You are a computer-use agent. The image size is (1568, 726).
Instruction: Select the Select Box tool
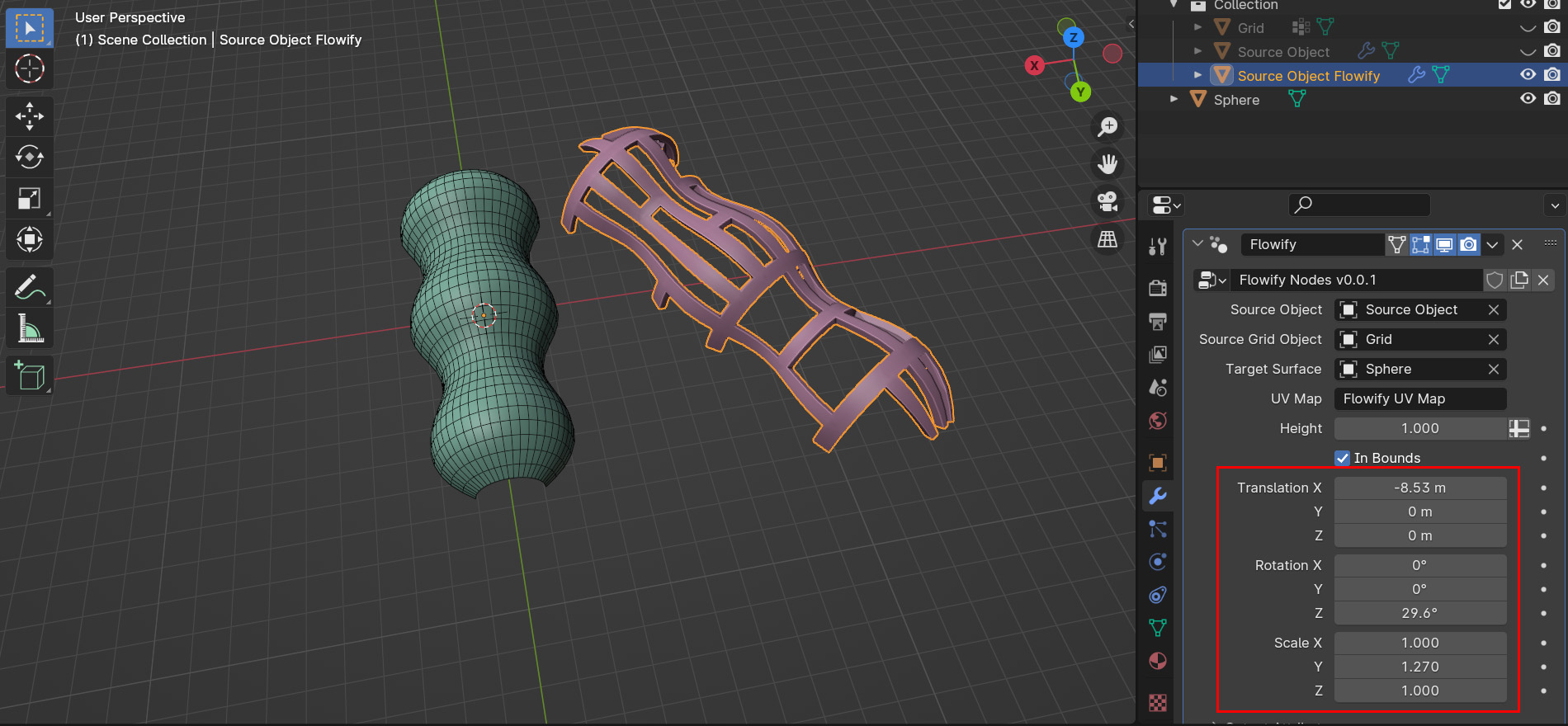click(x=30, y=28)
